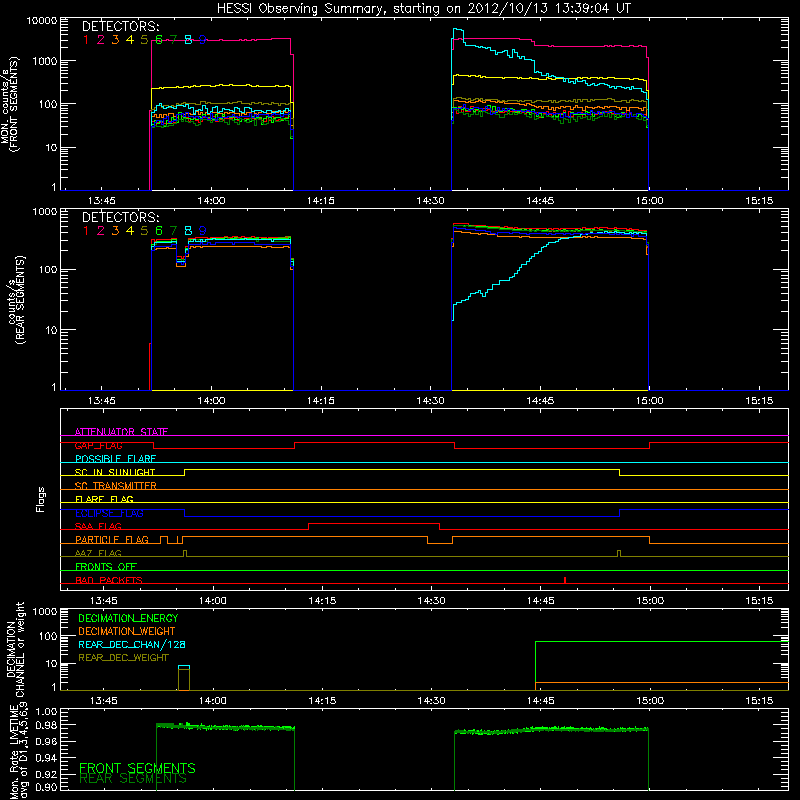Click detector 6 in rear segments legend

[159, 231]
